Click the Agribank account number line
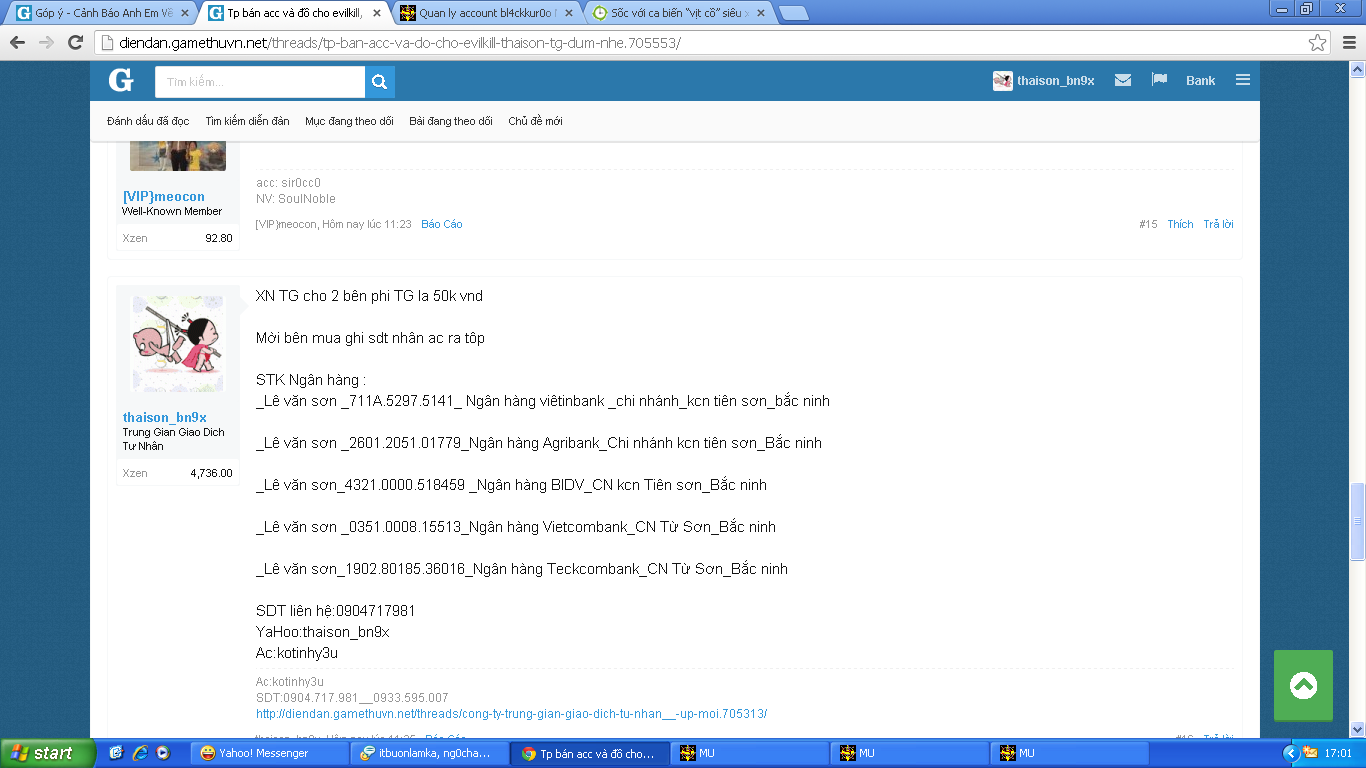 (x=539, y=443)
